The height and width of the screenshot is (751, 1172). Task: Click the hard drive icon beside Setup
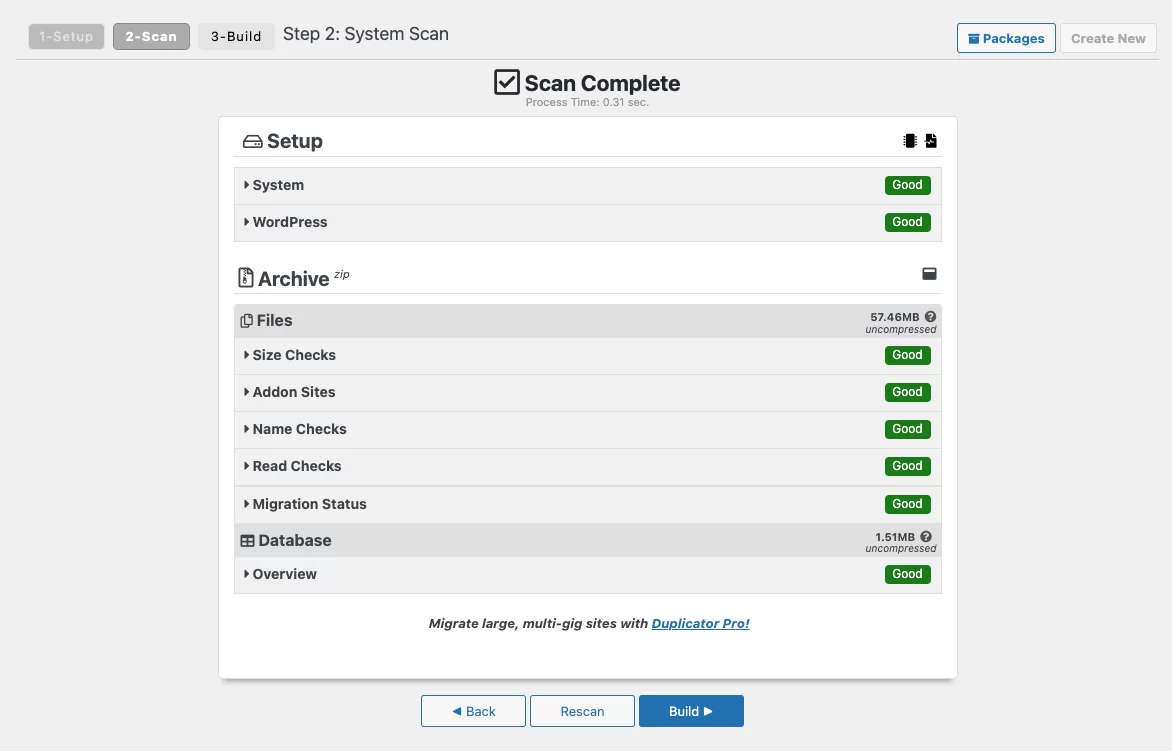point(253,141)
